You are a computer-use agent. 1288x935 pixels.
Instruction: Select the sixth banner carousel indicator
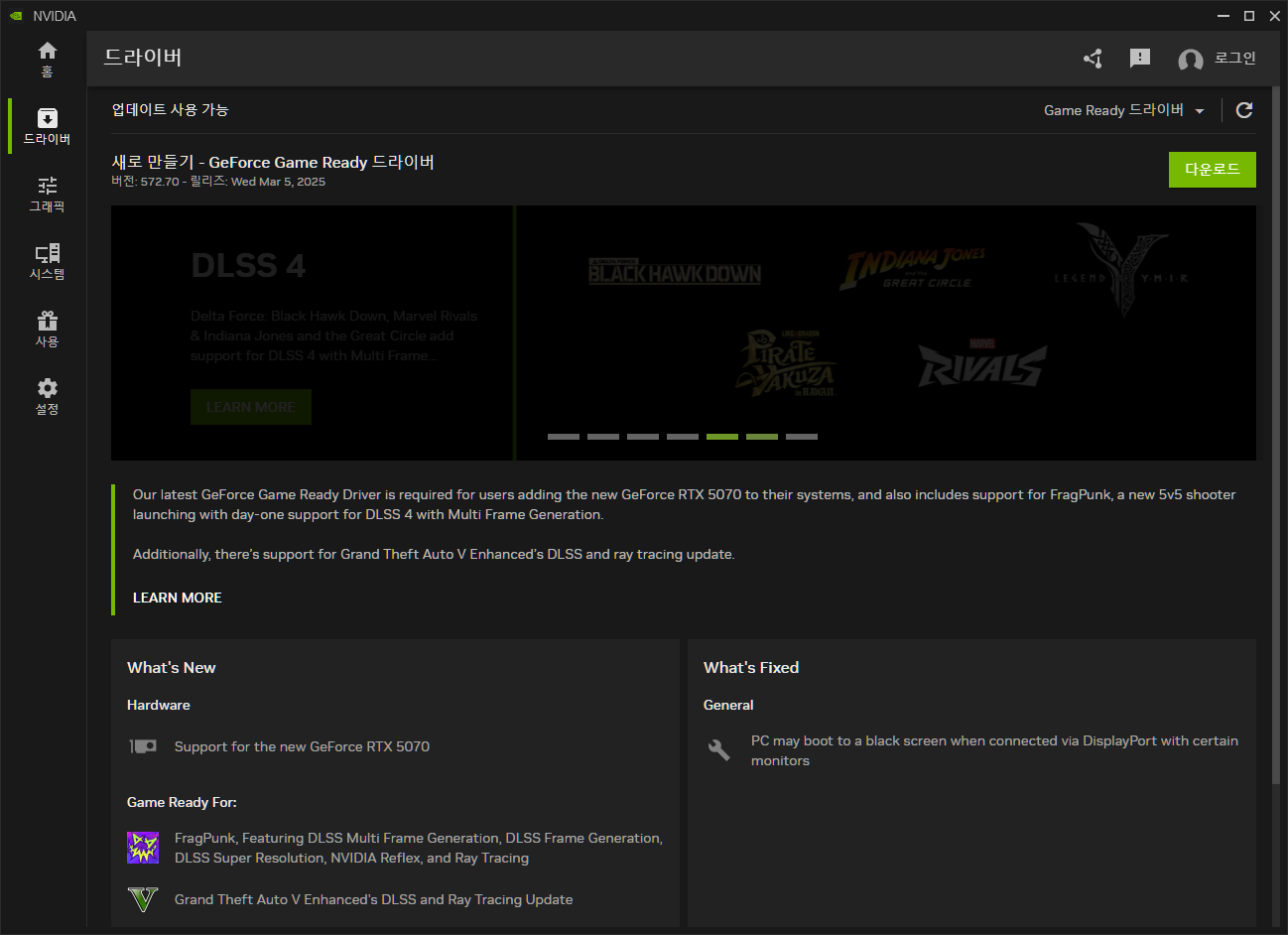762,437
